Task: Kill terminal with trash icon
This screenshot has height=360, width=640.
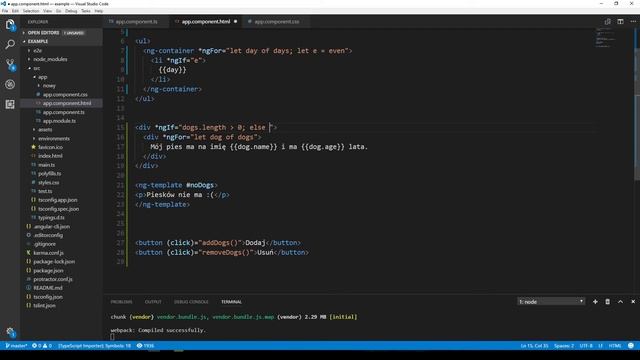Action: 607,302
